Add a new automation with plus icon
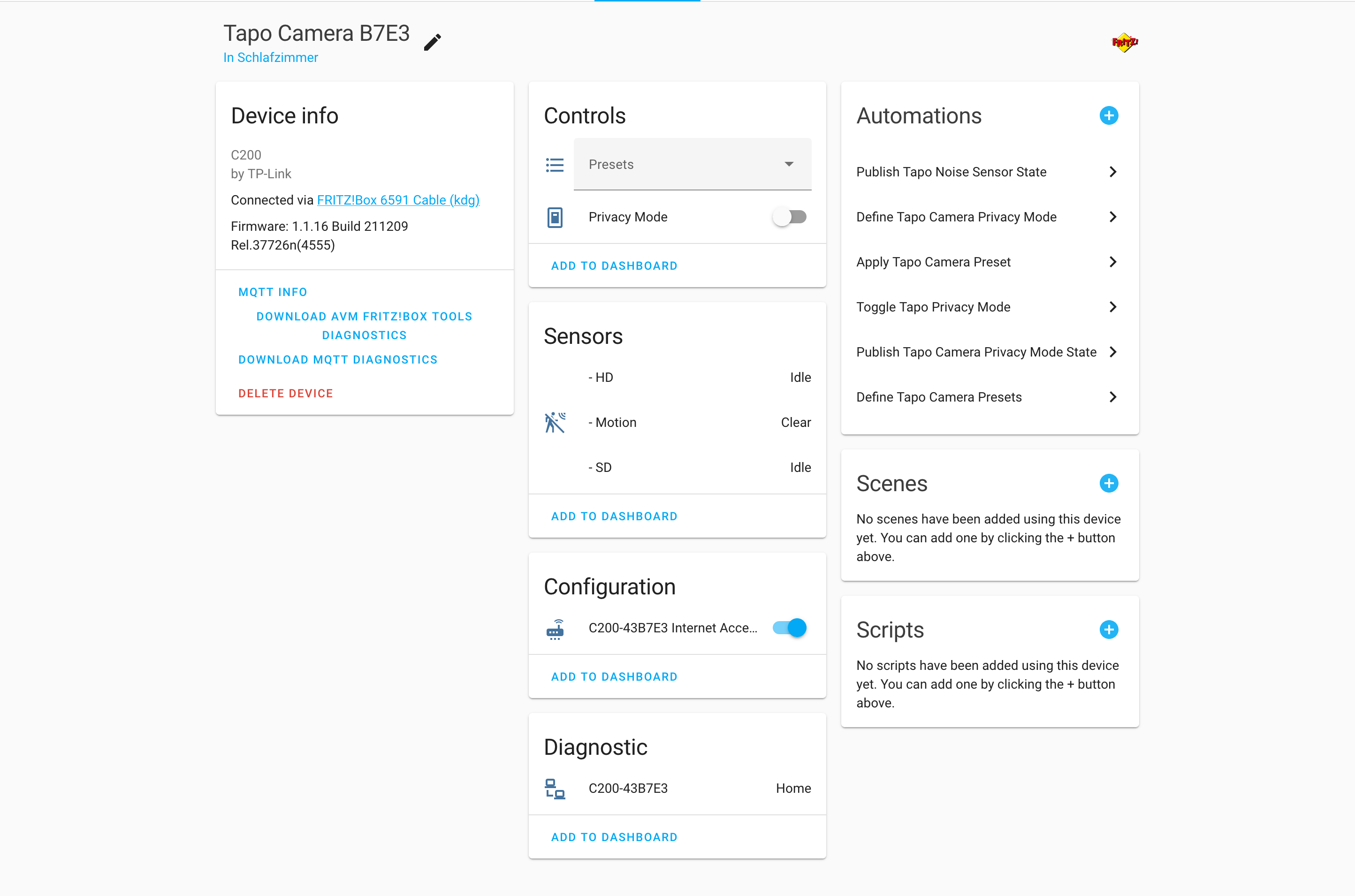Image resolution: width=1355 pixels, height=896 pixels. click(1108, 116)
